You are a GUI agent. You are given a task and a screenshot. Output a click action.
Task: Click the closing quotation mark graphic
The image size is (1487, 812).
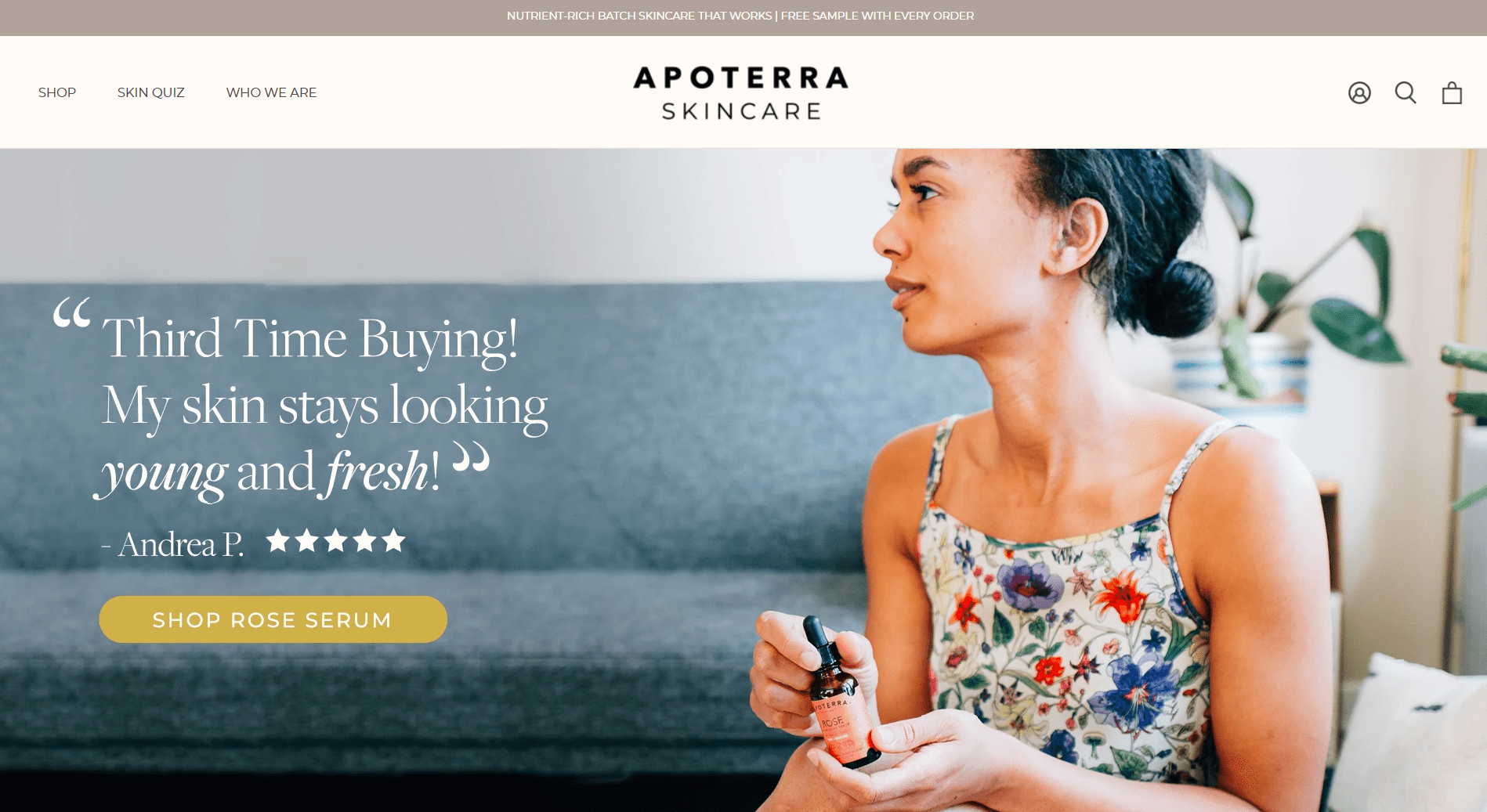point(471,457)
